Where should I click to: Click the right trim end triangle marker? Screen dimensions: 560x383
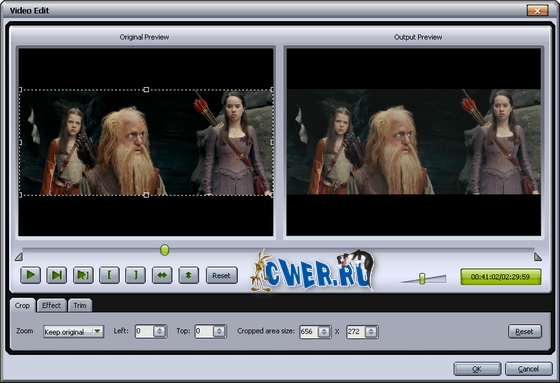tap(538, 257)
